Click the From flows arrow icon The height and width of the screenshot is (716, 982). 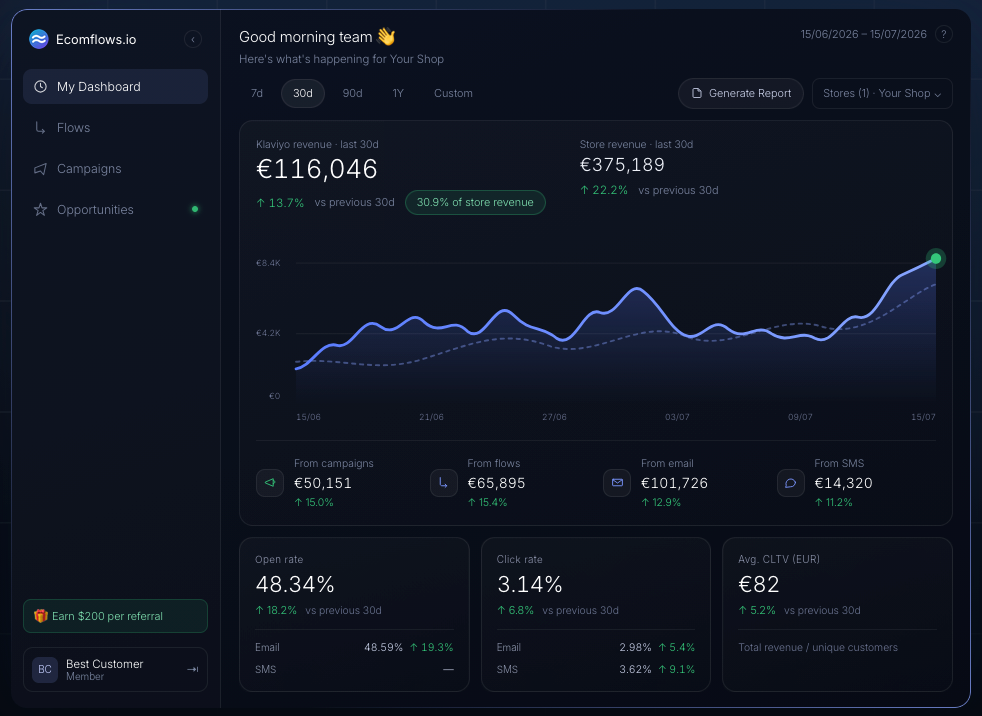coord(443,483)
